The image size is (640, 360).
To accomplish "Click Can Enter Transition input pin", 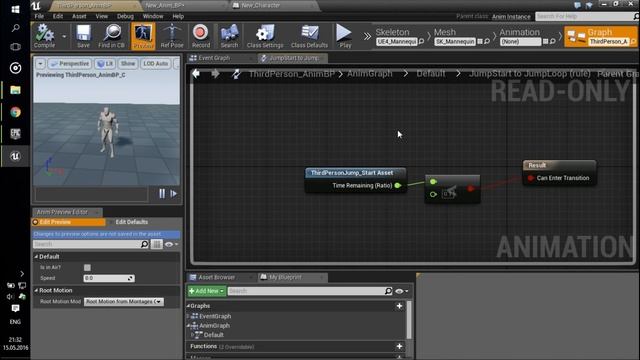I will point(531,178).
